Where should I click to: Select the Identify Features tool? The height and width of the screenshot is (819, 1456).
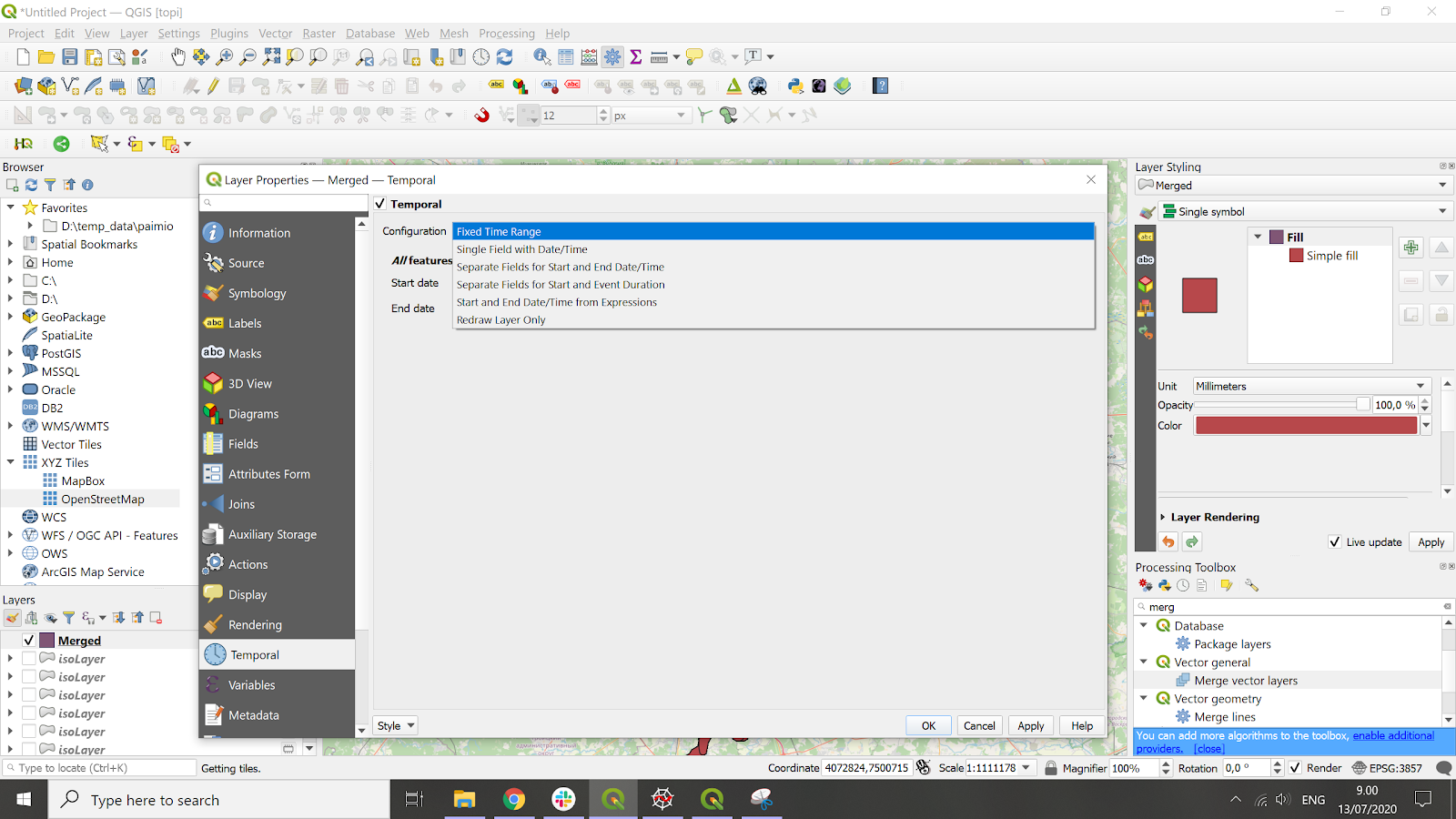point(542,57)
